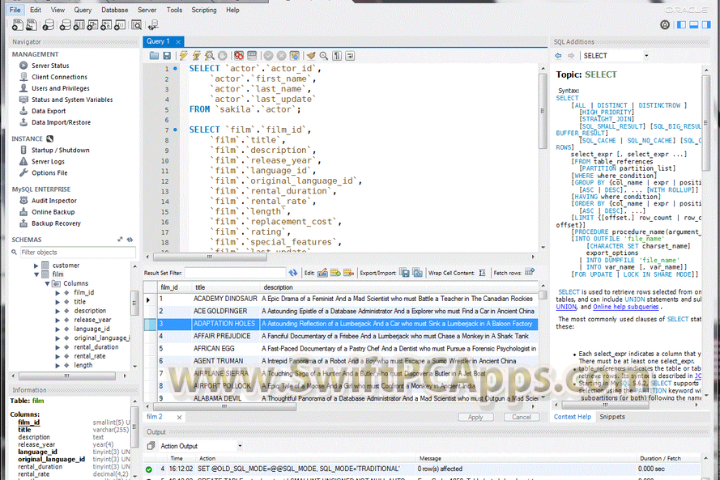
Task: Click the Result Set Filter field
Action: 236,273
